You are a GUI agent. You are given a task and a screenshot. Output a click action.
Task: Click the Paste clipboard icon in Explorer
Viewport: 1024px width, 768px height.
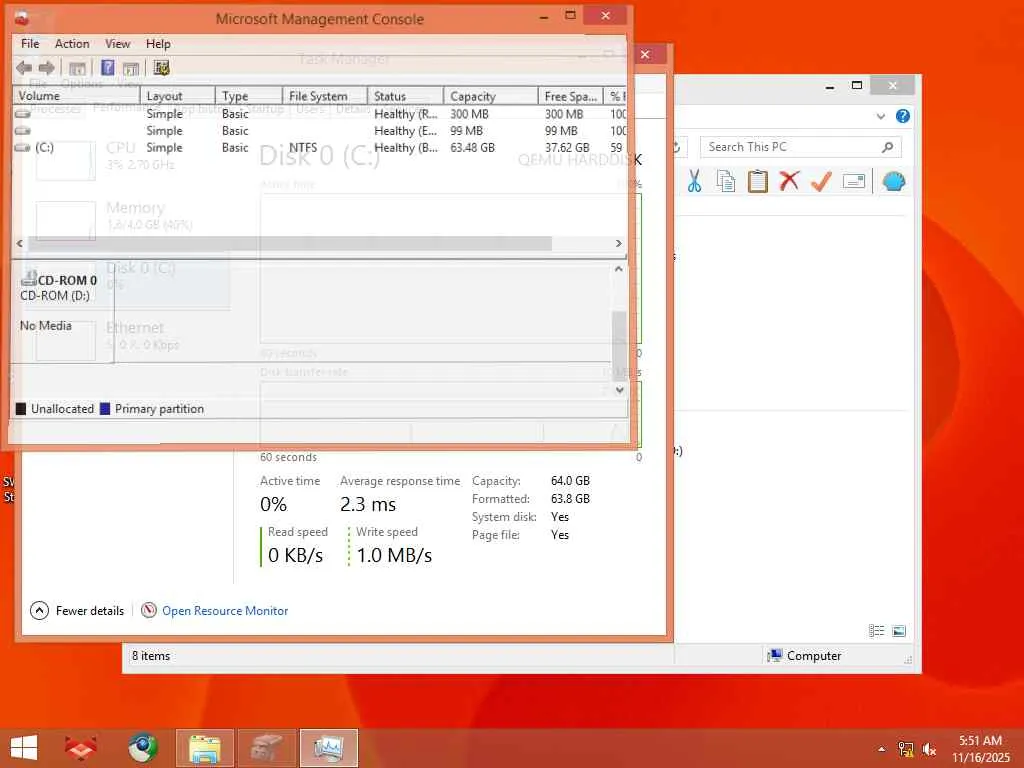click(758, 181)
